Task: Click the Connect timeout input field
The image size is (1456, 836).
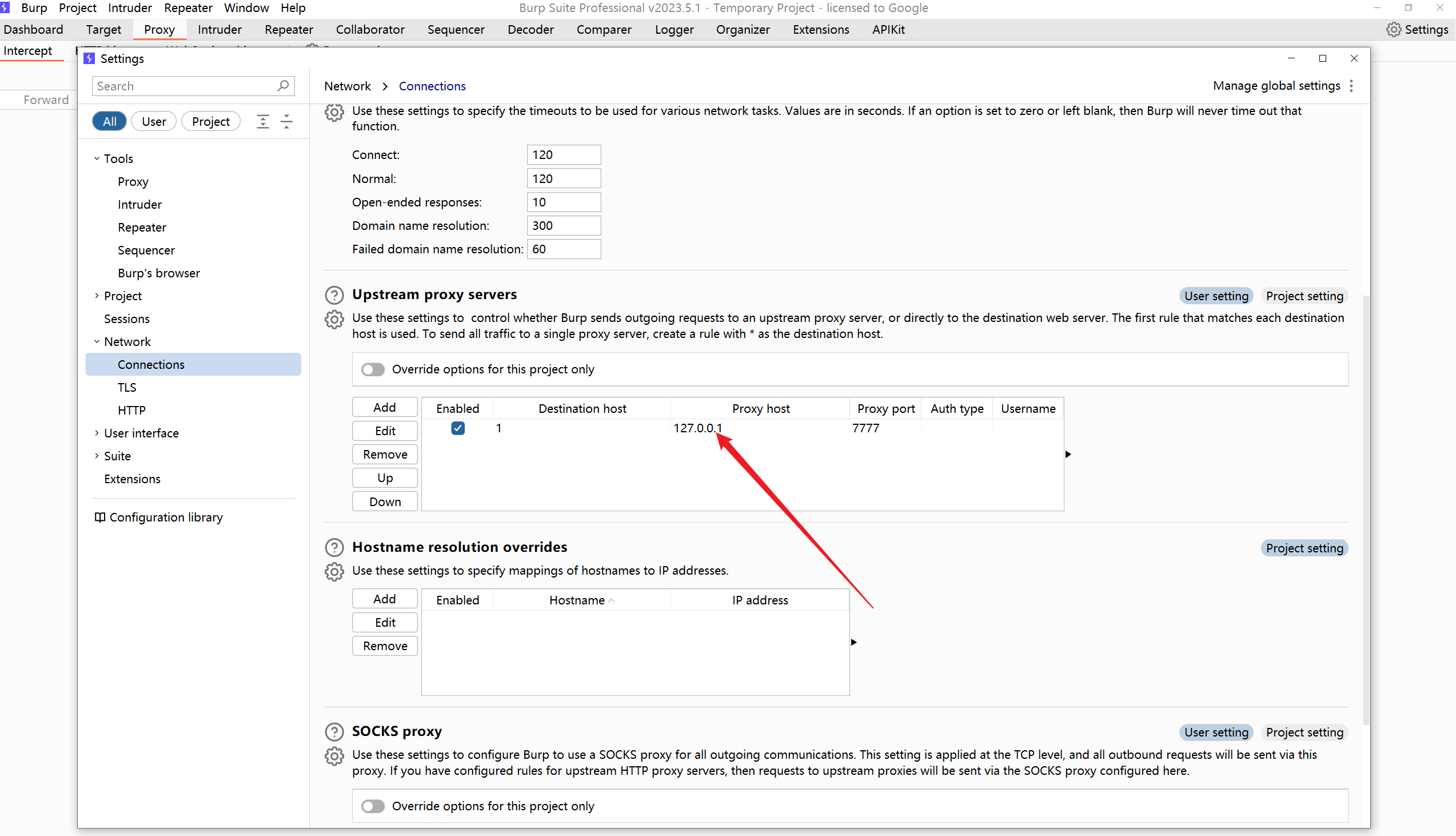Action: coord(564,155)
